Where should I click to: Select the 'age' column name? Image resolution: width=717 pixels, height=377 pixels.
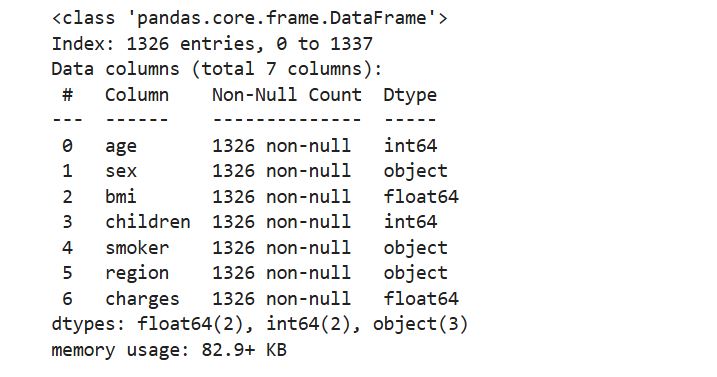tap(121, 146)
